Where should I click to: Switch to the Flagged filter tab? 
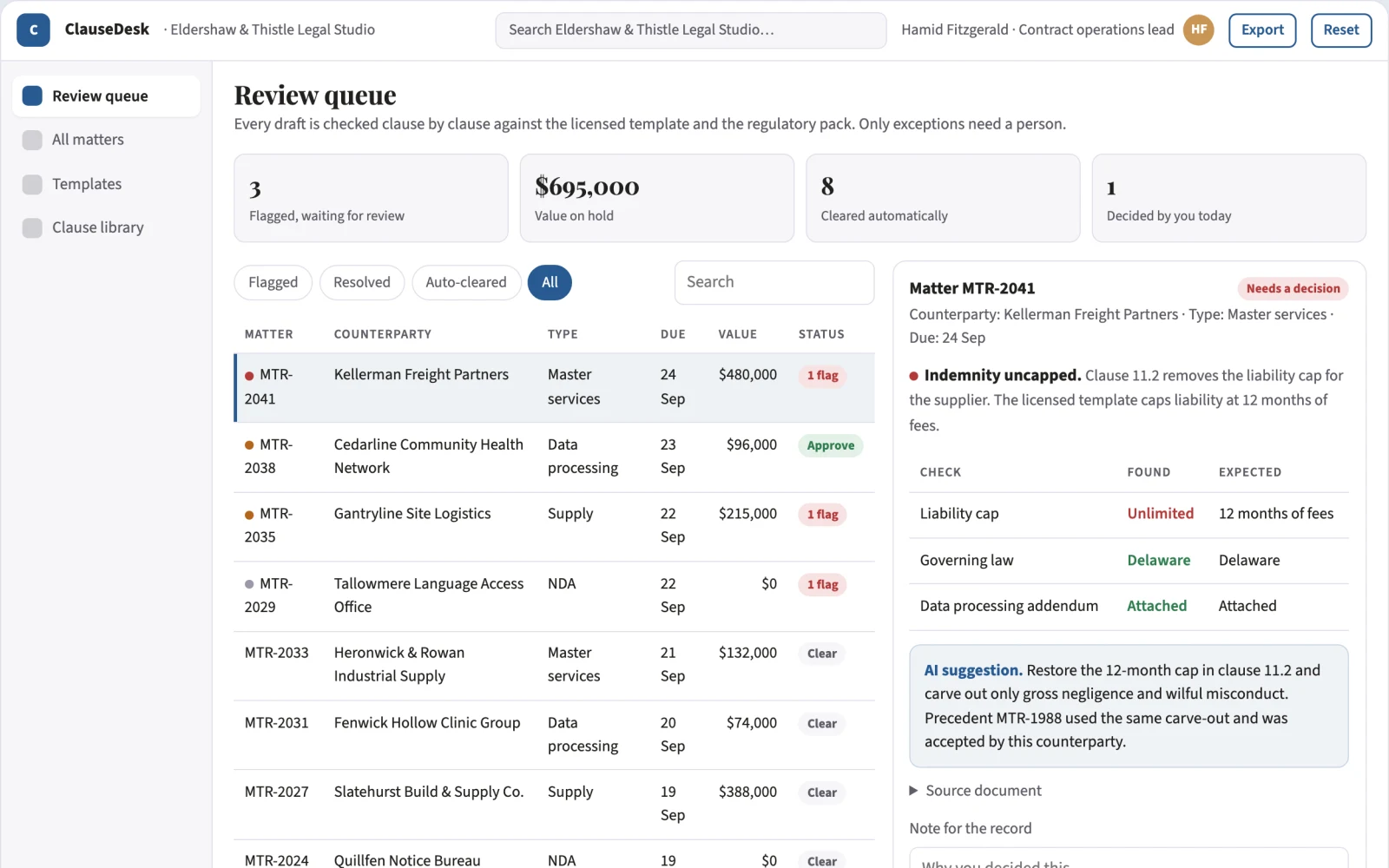[273, 282]
